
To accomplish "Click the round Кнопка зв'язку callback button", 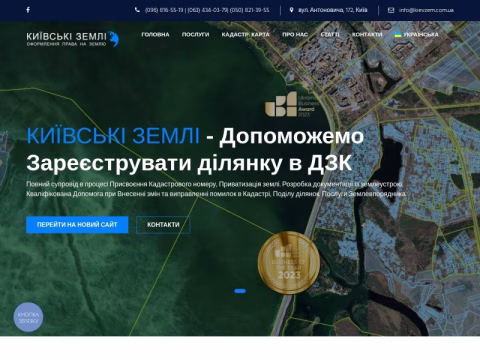I will (x=28, y=317).
